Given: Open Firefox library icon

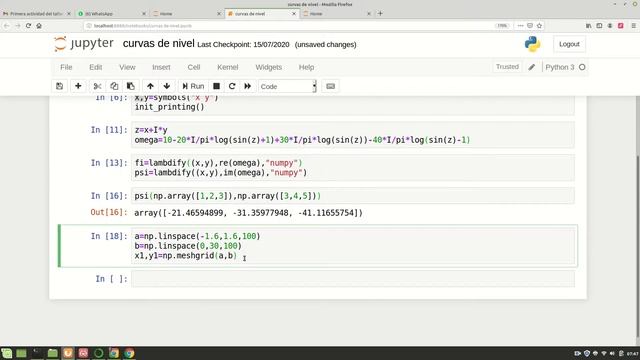Looking at the screenshot, I should (589, 25).
